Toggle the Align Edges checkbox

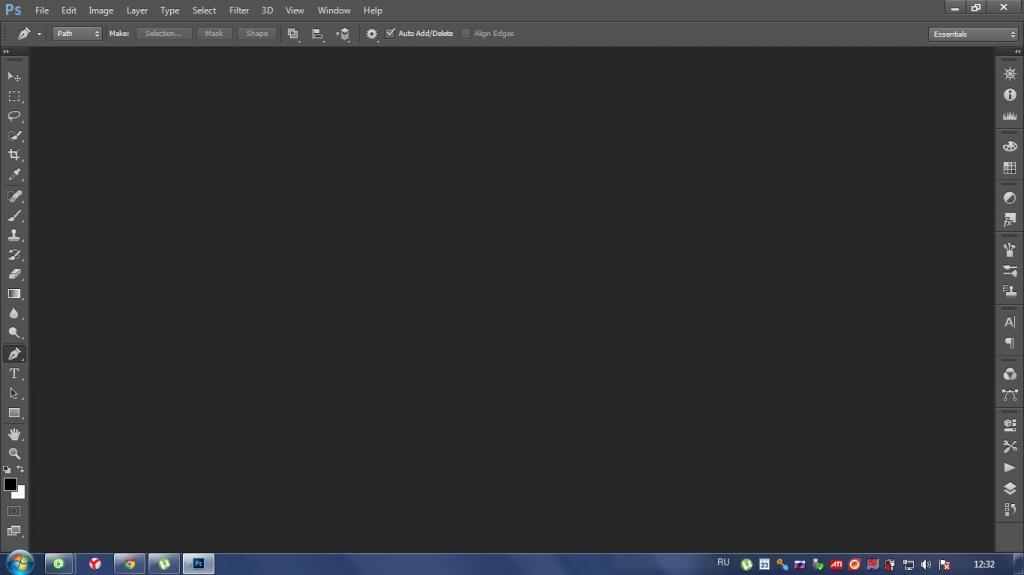(x=466, y=33)
